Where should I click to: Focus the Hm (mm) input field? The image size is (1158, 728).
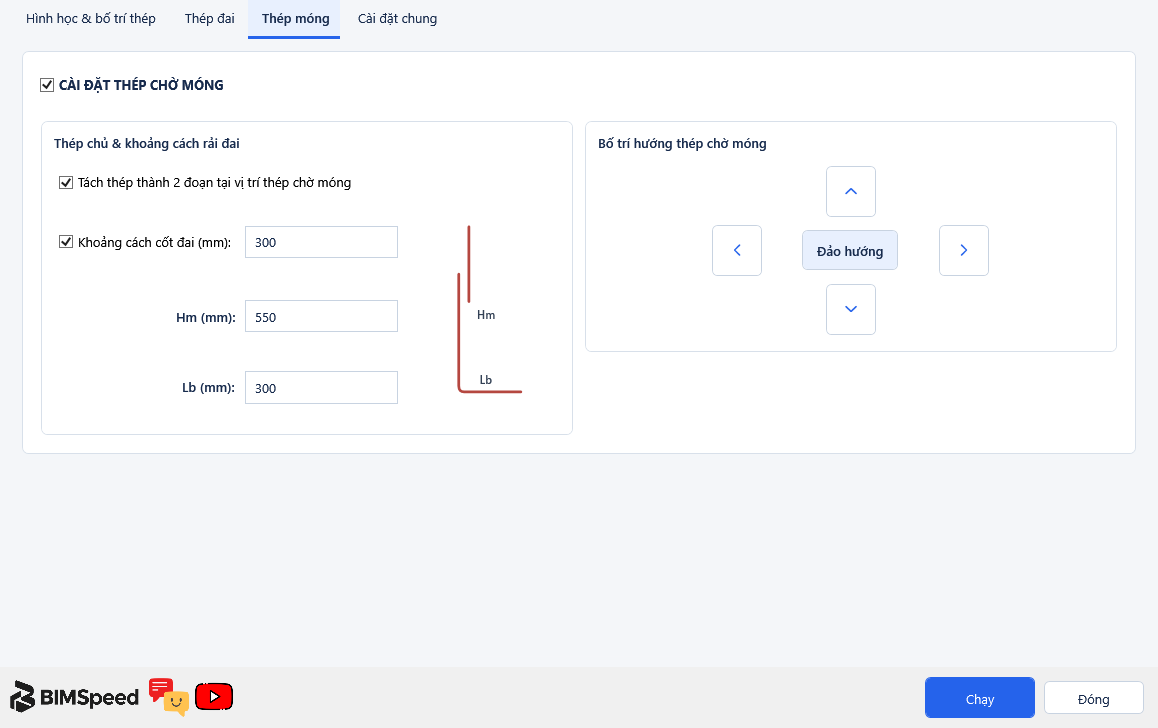click(x=321, y=316)
